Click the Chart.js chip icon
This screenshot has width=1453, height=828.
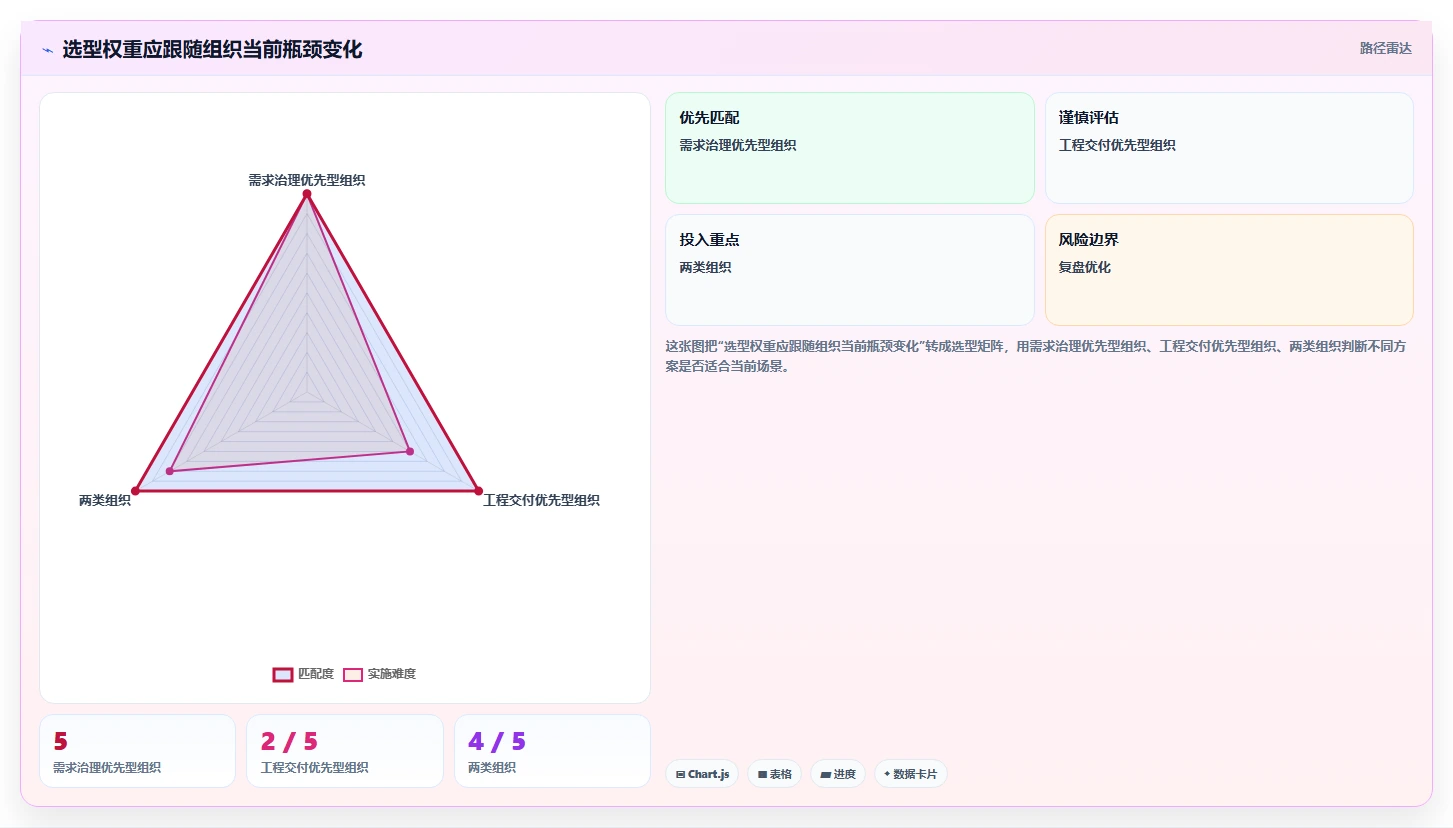tap(681, 774)
